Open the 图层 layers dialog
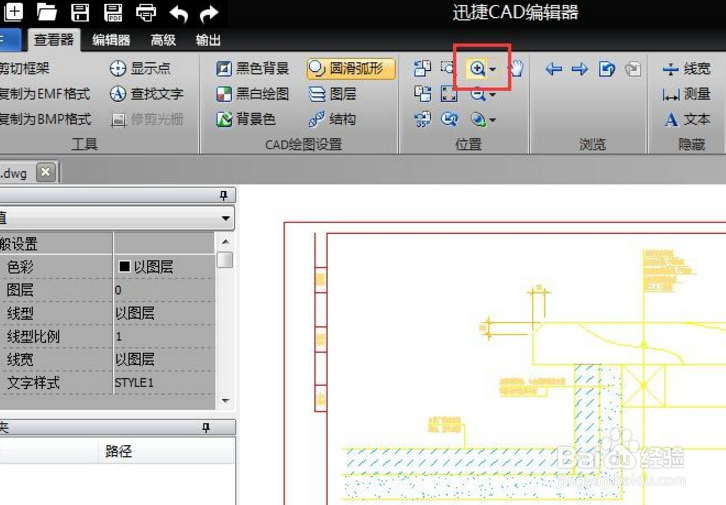 332,94
